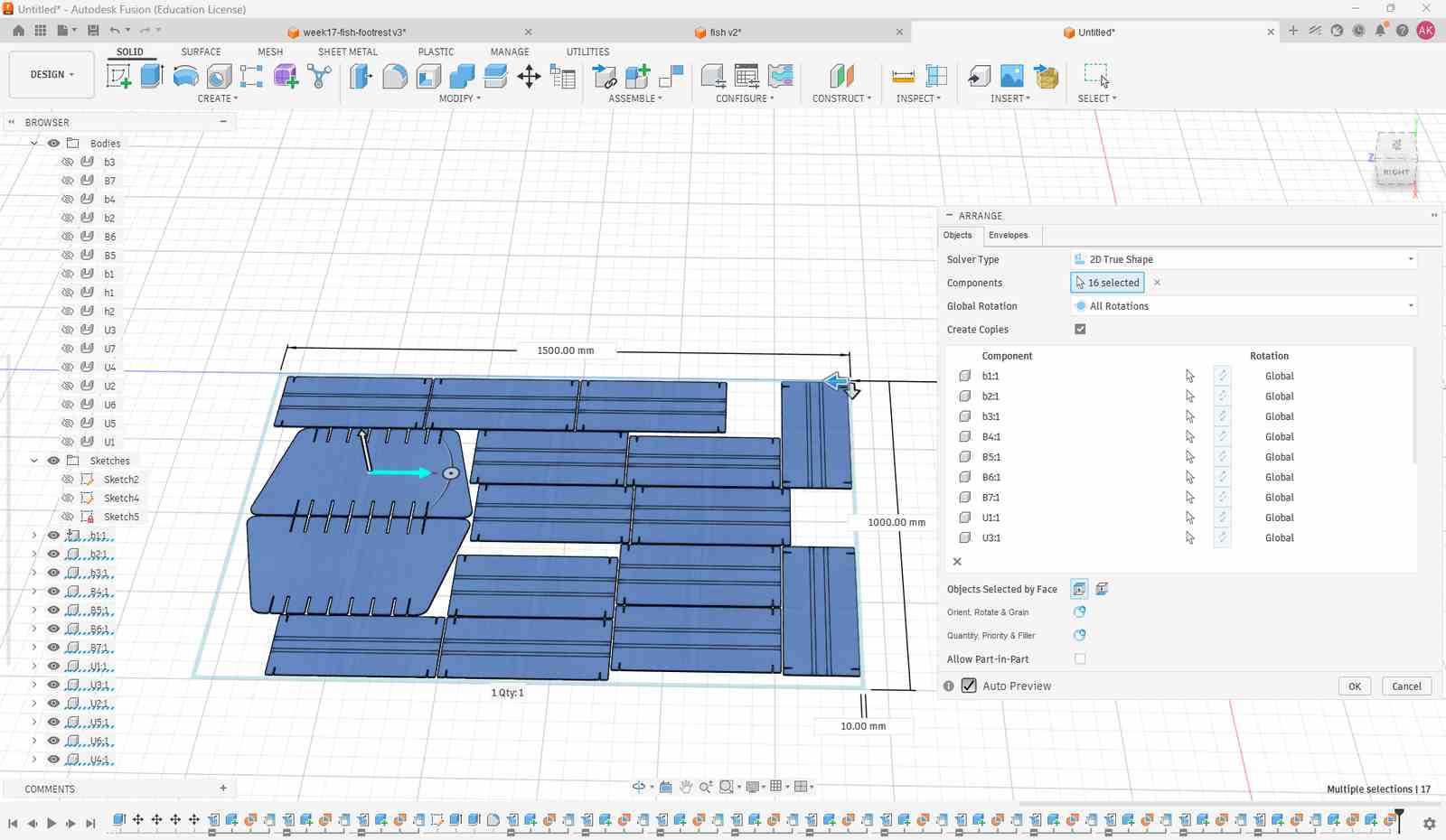Viewport: 1446px width, 840px height.
Task: Switch to the Envelopes tab
Action: point(1008,235)
